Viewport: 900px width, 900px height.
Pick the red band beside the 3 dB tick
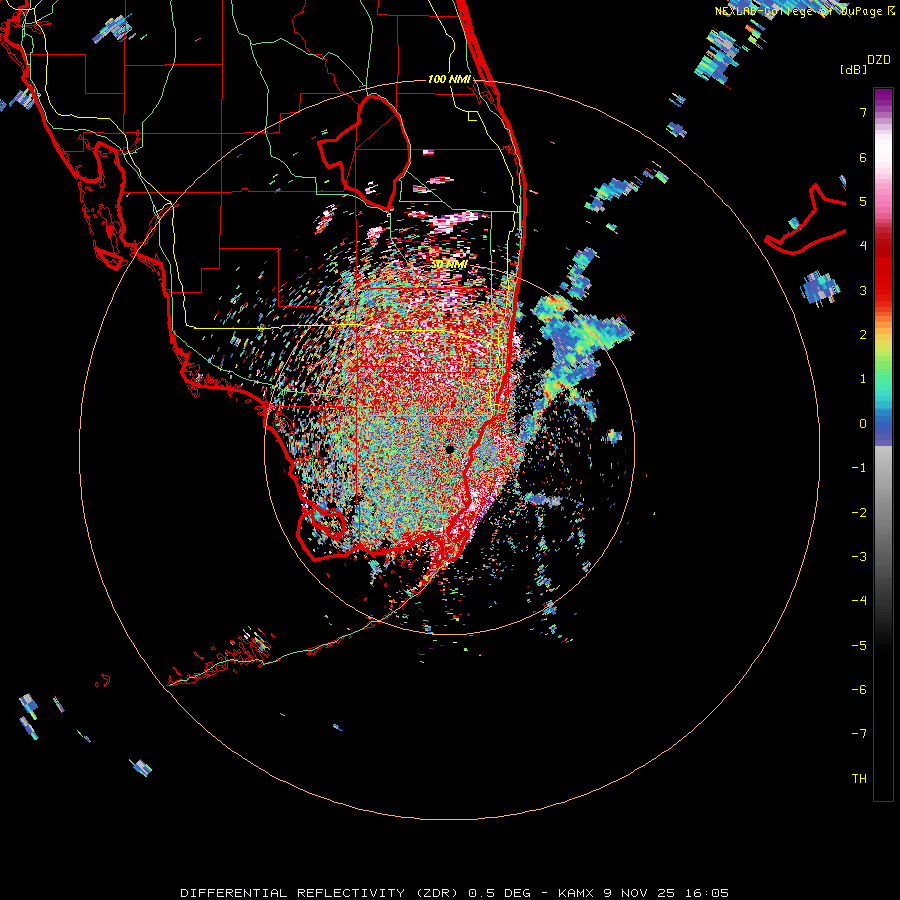883,290
